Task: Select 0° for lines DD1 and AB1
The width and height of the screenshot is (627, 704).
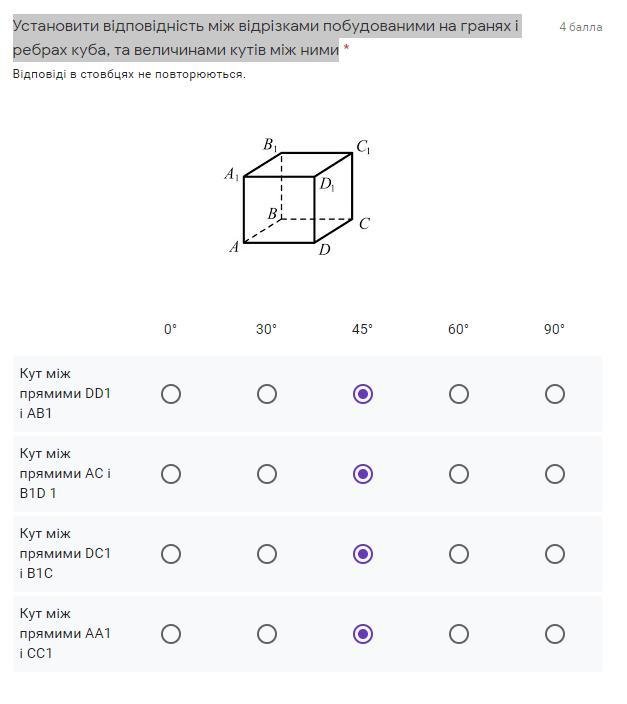Action: tap(171, 394)
